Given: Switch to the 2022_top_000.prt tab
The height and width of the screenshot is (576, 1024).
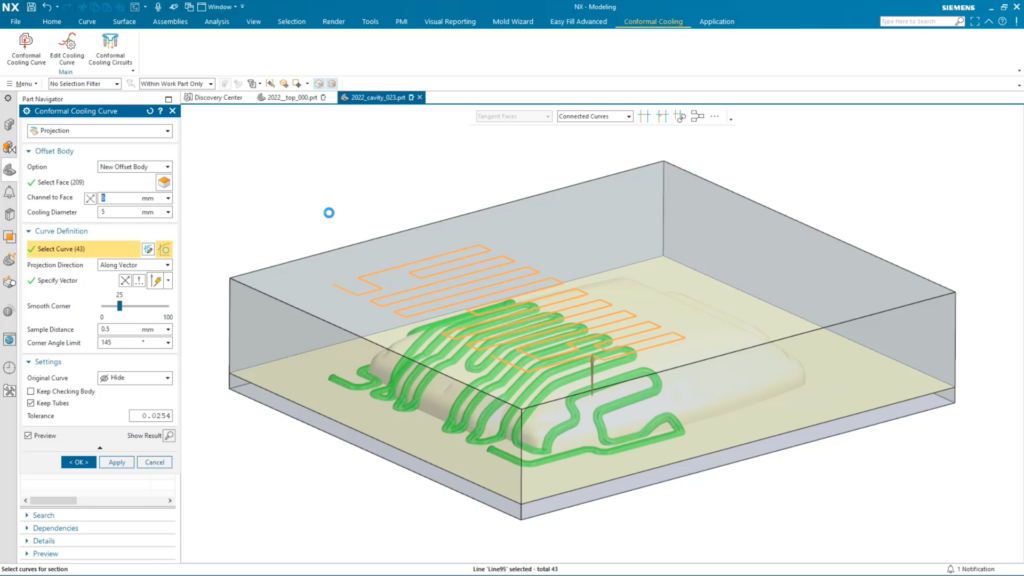Looking at the screenshot, I should [x=292, y=97].
